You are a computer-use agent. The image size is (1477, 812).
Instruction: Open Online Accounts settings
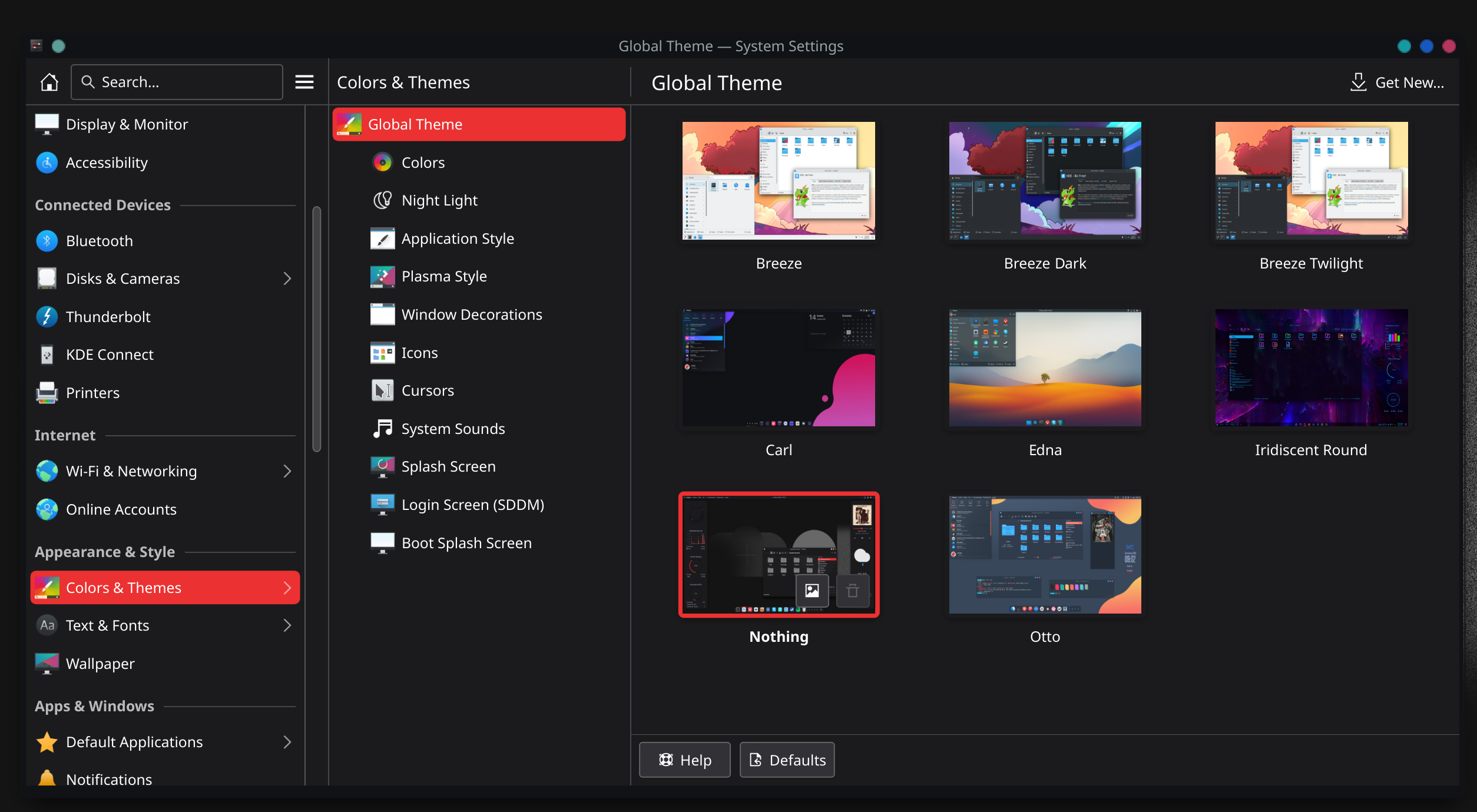[x=165, y=509]
